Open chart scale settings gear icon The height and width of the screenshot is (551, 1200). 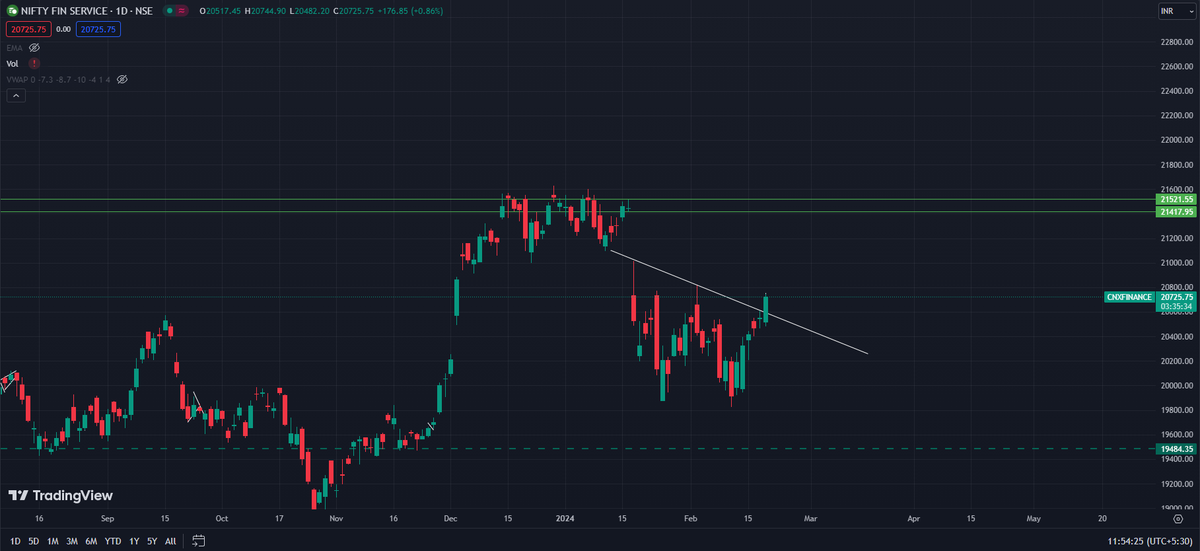(x=1177, y=521)
